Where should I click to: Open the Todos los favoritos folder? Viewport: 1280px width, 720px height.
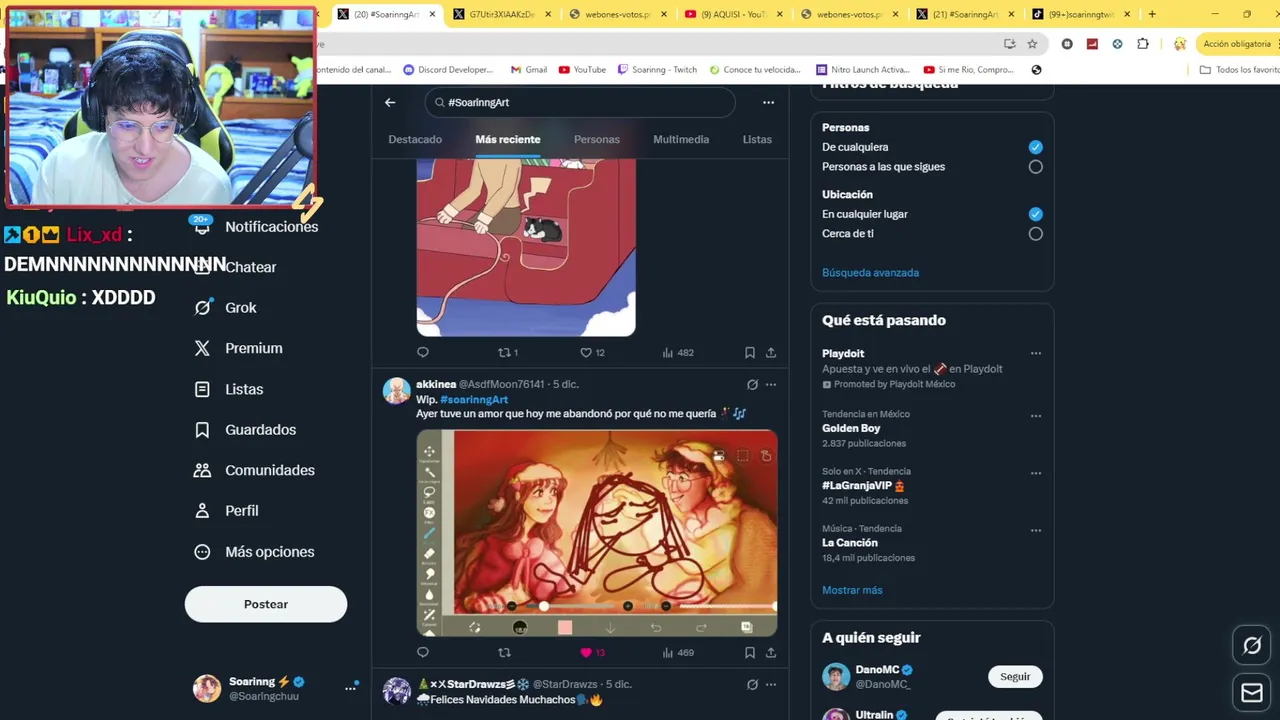pos(1239,70)
